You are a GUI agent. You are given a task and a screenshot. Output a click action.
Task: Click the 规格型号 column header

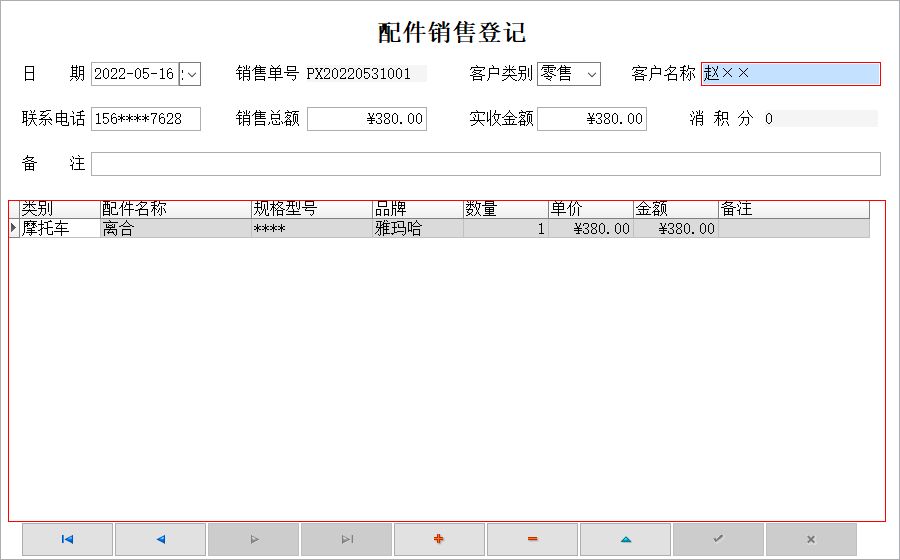coord(312,209)
